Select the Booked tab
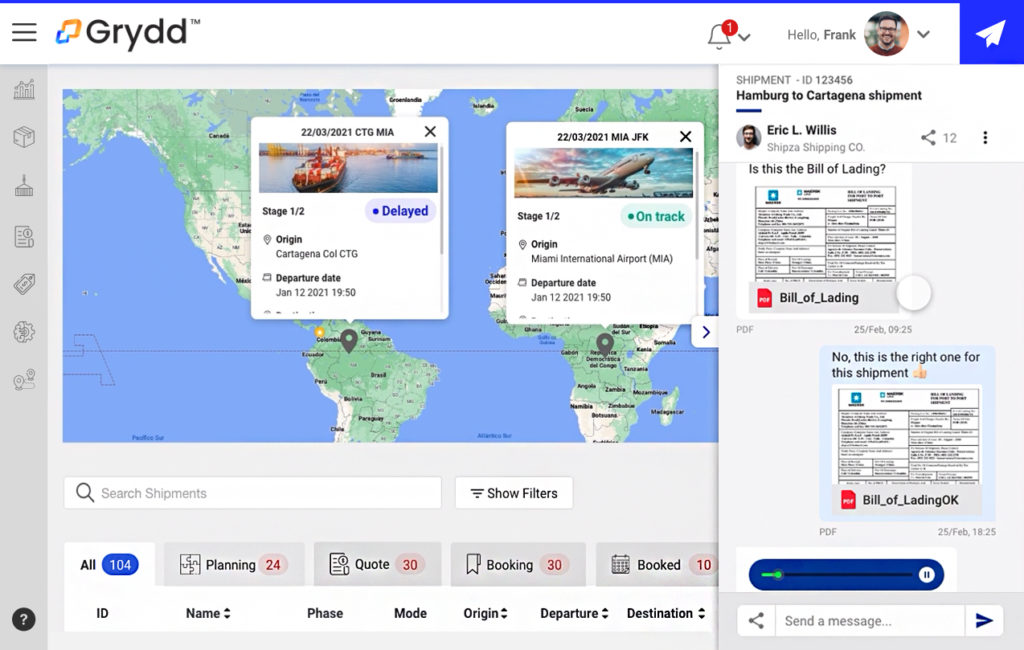This screenshot has width=1024, height=650. (x=658, y=564)
